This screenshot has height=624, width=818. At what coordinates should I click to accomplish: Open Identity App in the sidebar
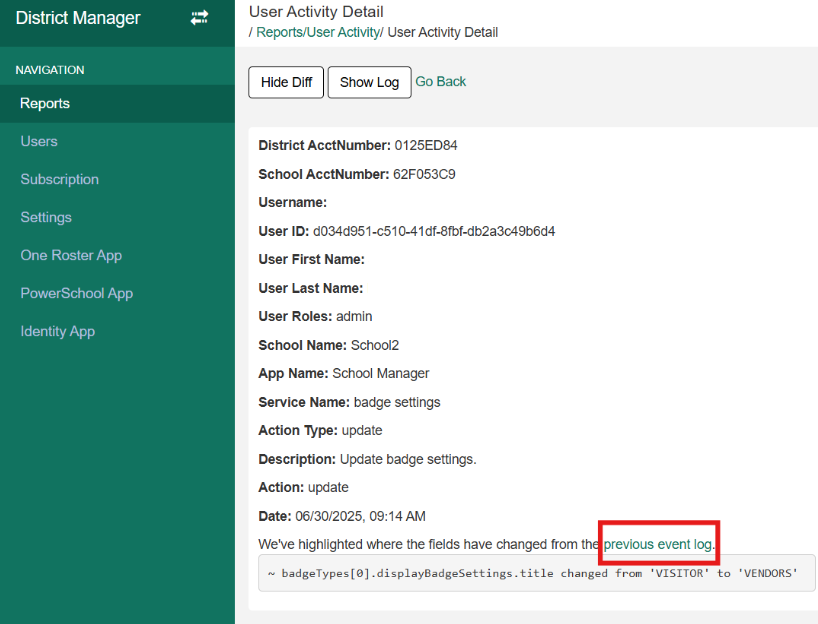(x=57, y=332)
